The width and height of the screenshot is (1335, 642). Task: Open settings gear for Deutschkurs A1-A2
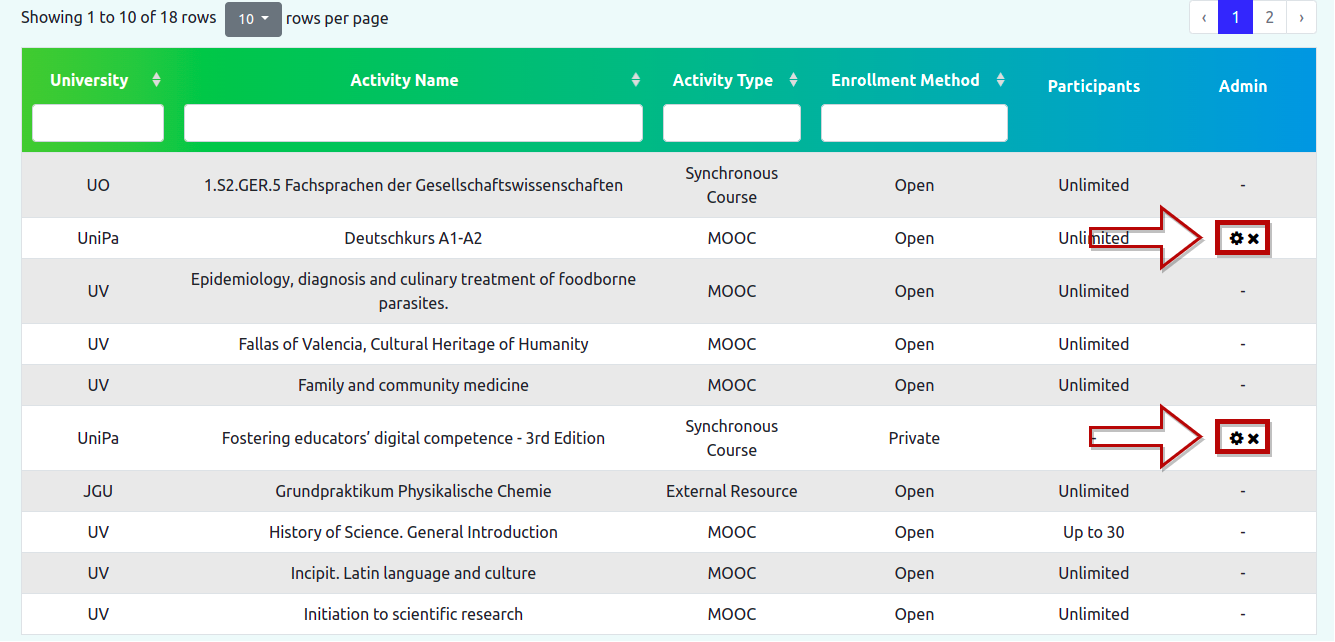coord(1236,239)
